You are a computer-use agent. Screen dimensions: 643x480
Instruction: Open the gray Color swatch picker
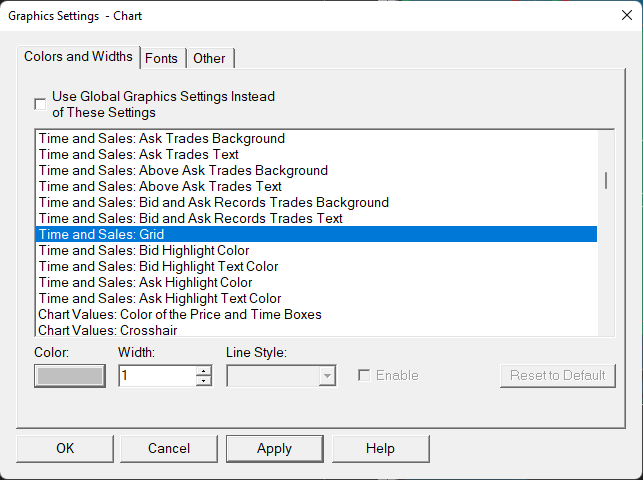[69, 376]
